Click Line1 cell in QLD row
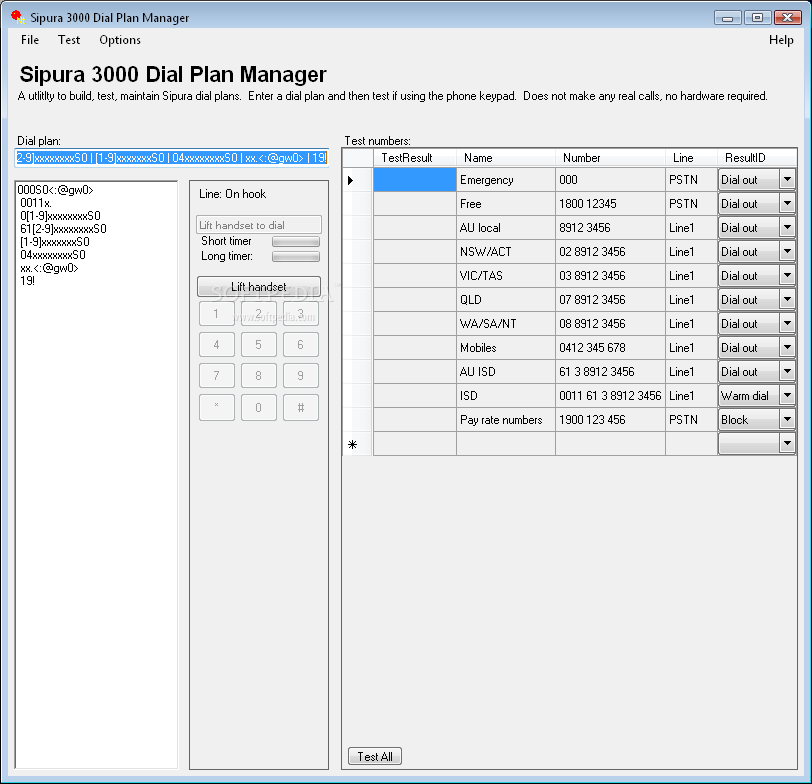The width and height of the screenshot is (812, 784). (x=691, y=299)
